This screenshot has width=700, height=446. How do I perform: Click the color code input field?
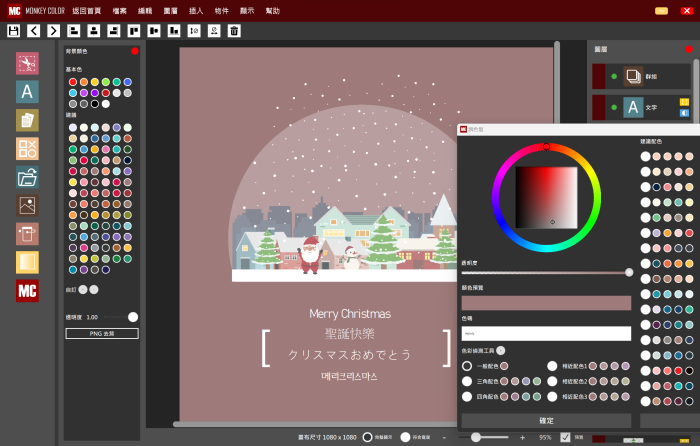545,333
